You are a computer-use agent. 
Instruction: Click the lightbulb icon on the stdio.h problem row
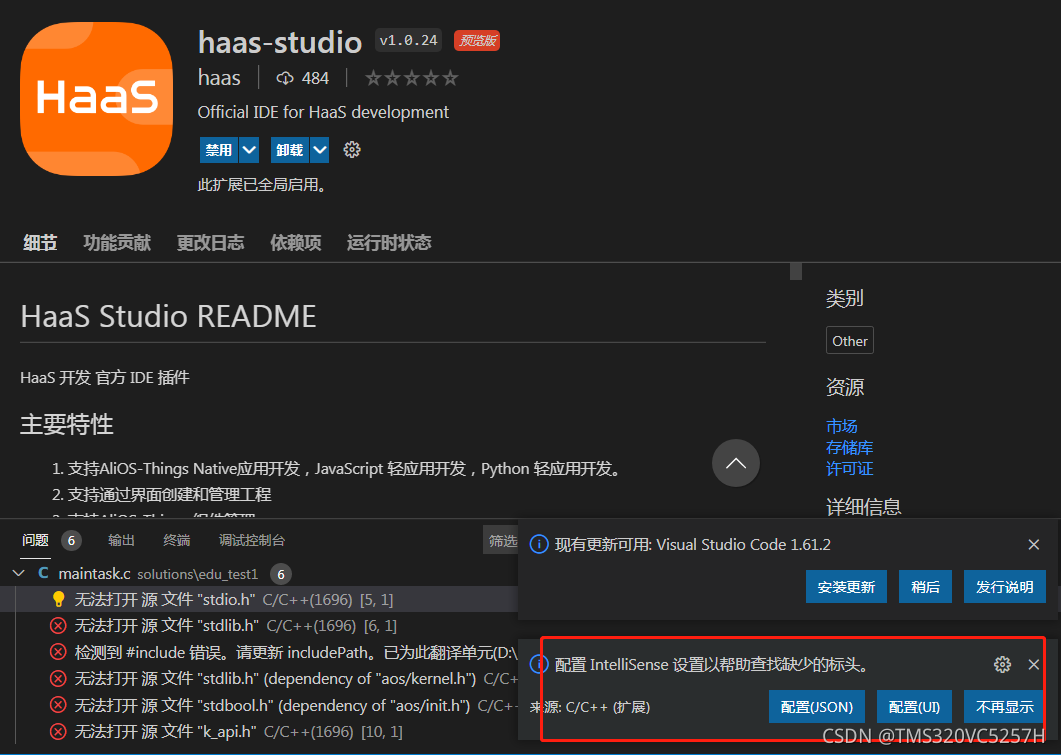tap(58, 597)
